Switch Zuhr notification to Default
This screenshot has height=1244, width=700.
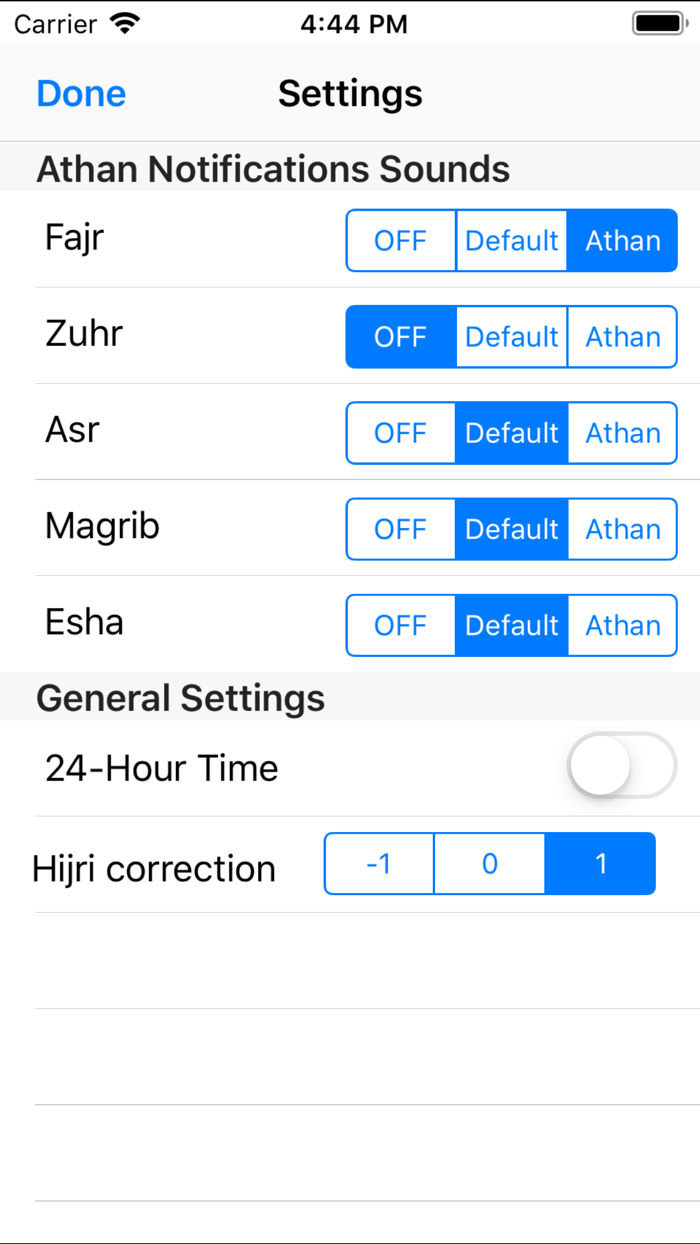(511, 337)
